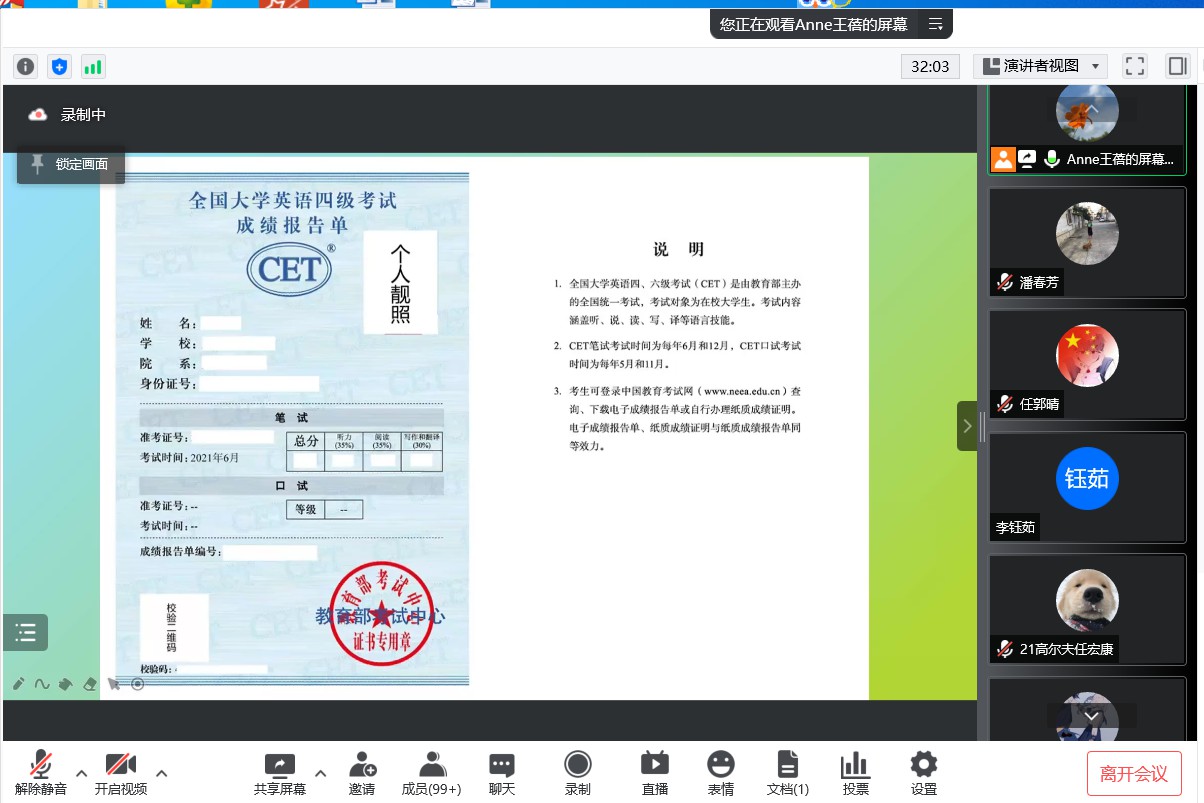This screenshot has height=803, width=1204.
Task: Open the 设置 settings gear
Action: 924,772
